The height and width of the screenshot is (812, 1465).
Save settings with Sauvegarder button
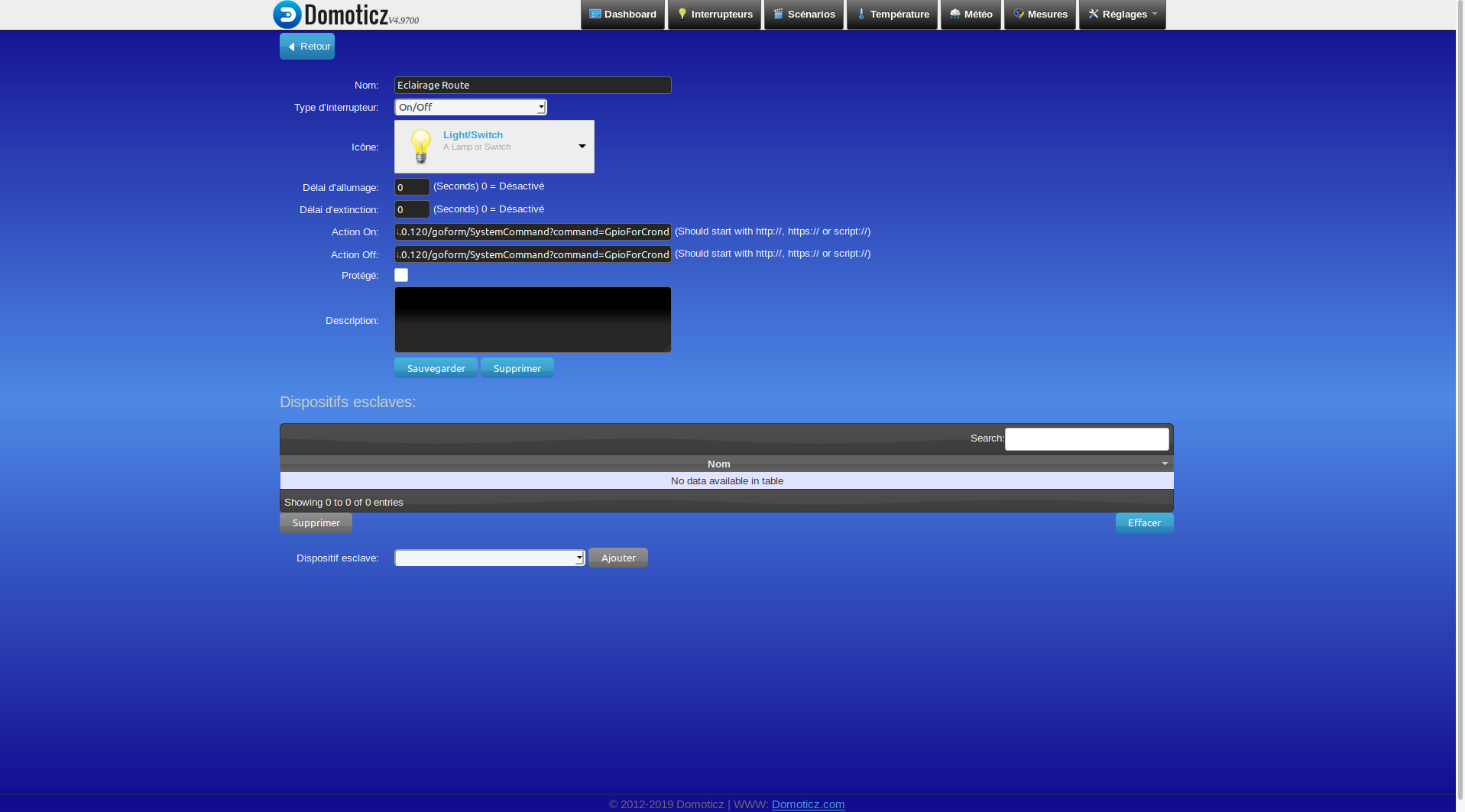click(x=436, y=368)
